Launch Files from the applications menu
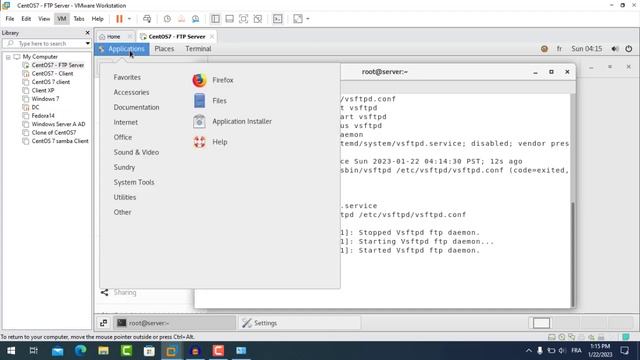The image size is (640, 360). pyautogui.click(x=210, y=101)
